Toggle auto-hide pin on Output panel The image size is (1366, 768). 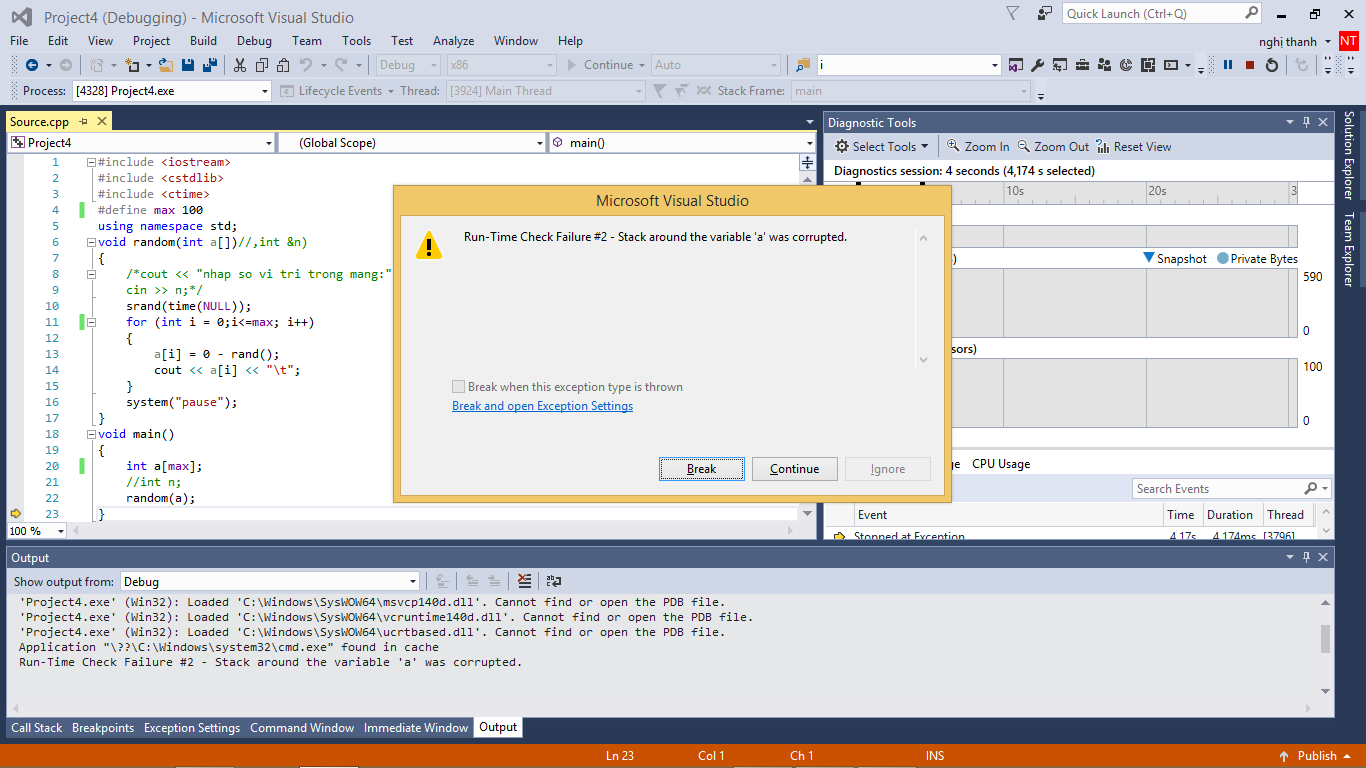click(1306, 558)
